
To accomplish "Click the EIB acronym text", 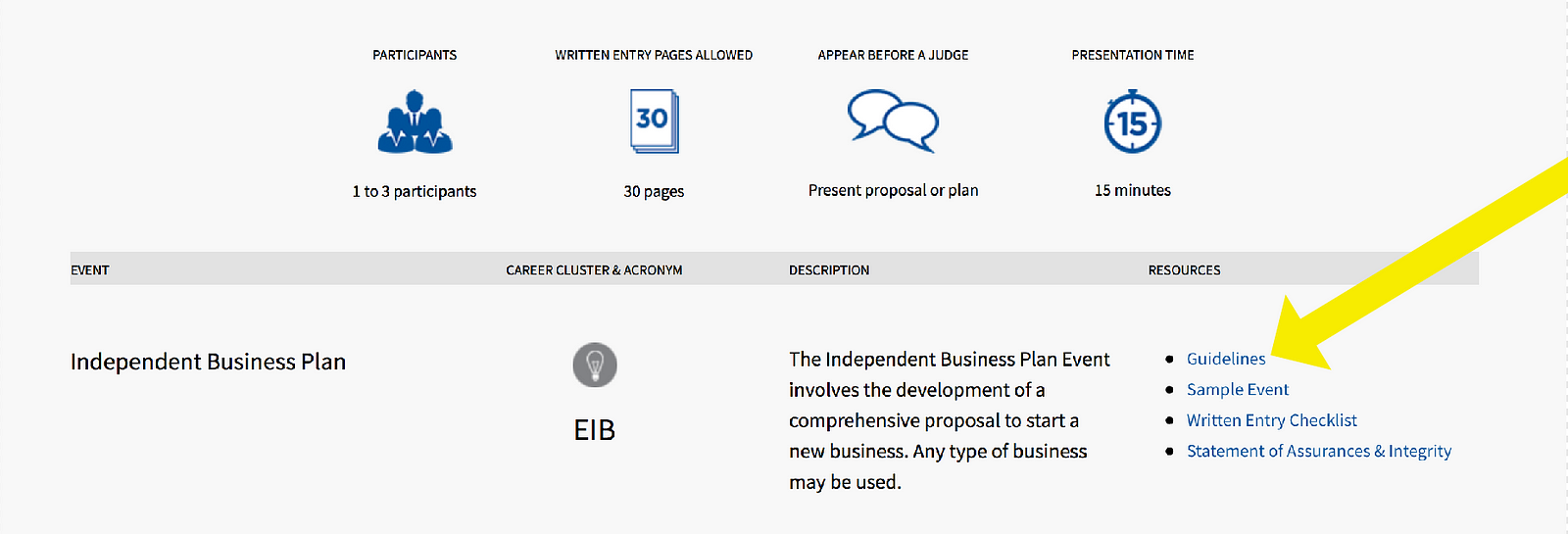I will pos(595,430).
